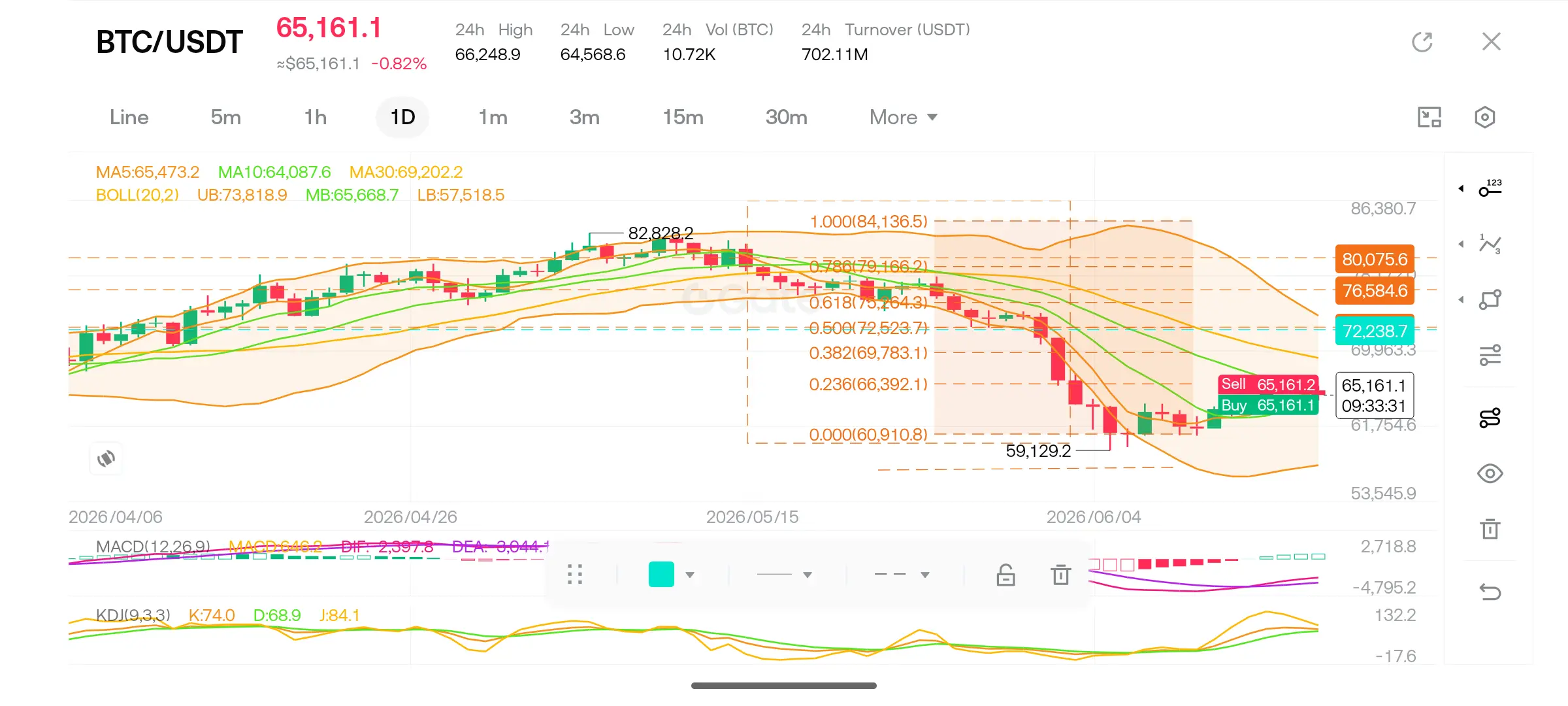Delete selected drawing via floating toolbar trash

point(1061,575)
